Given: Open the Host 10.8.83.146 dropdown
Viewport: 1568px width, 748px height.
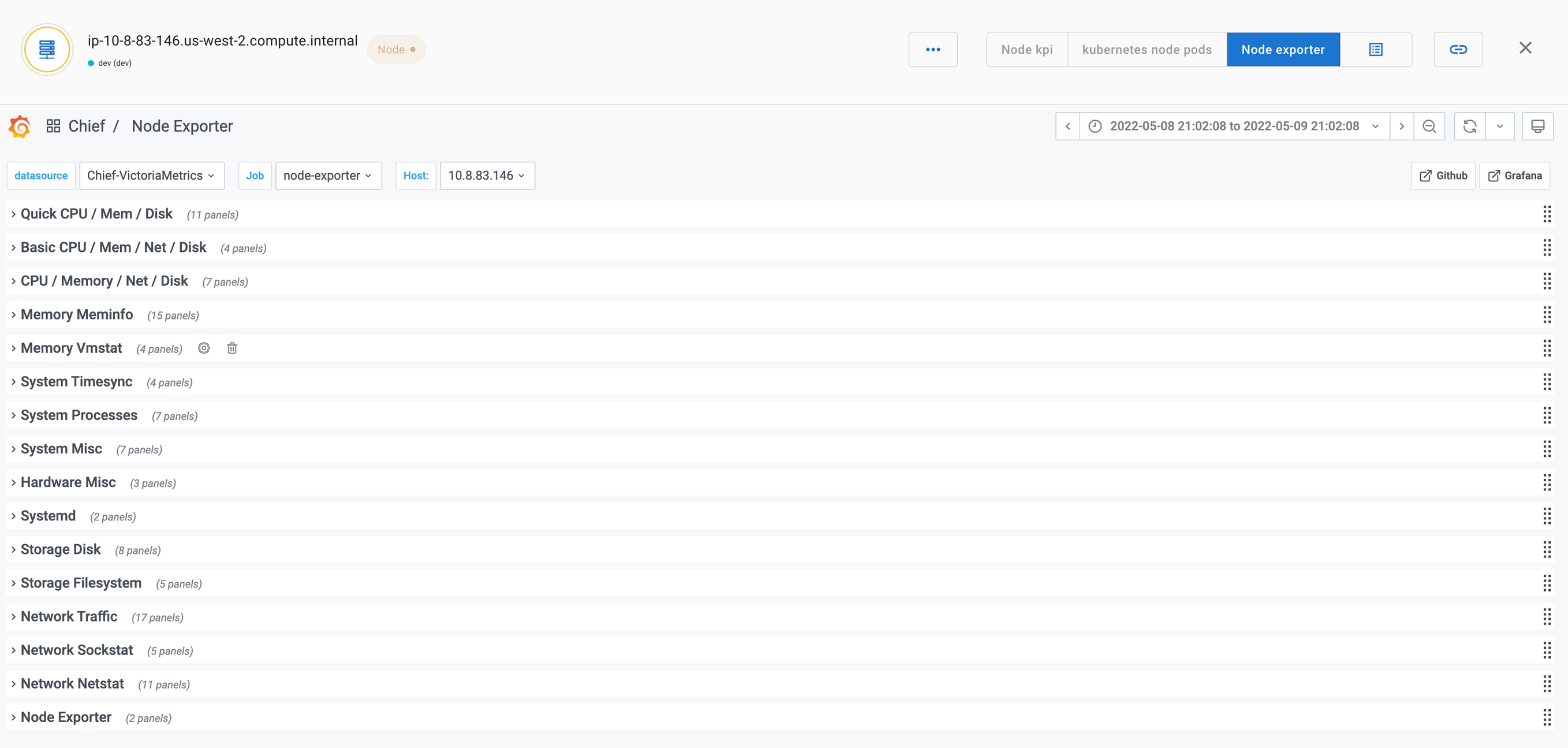Looking at the screenshot, I should coord(487,176).
